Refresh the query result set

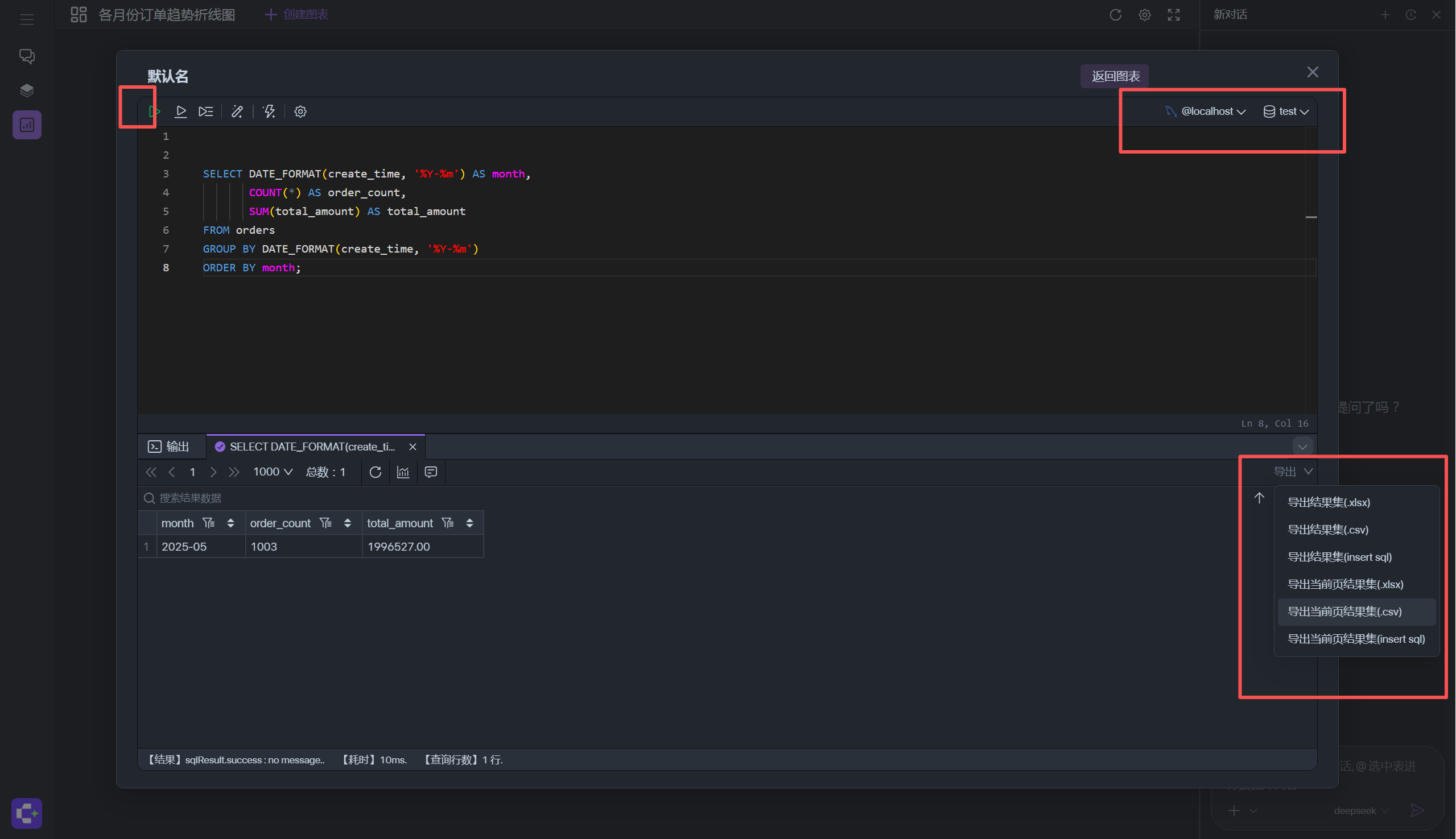tap(376, 472)
